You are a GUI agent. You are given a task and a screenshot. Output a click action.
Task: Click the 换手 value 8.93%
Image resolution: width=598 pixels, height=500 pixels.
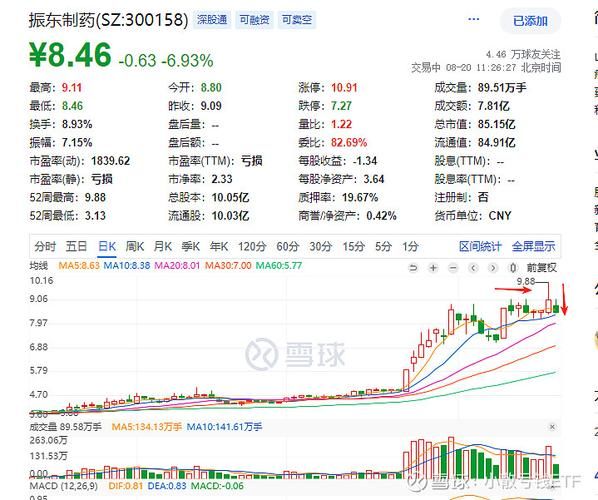point(77,124)
